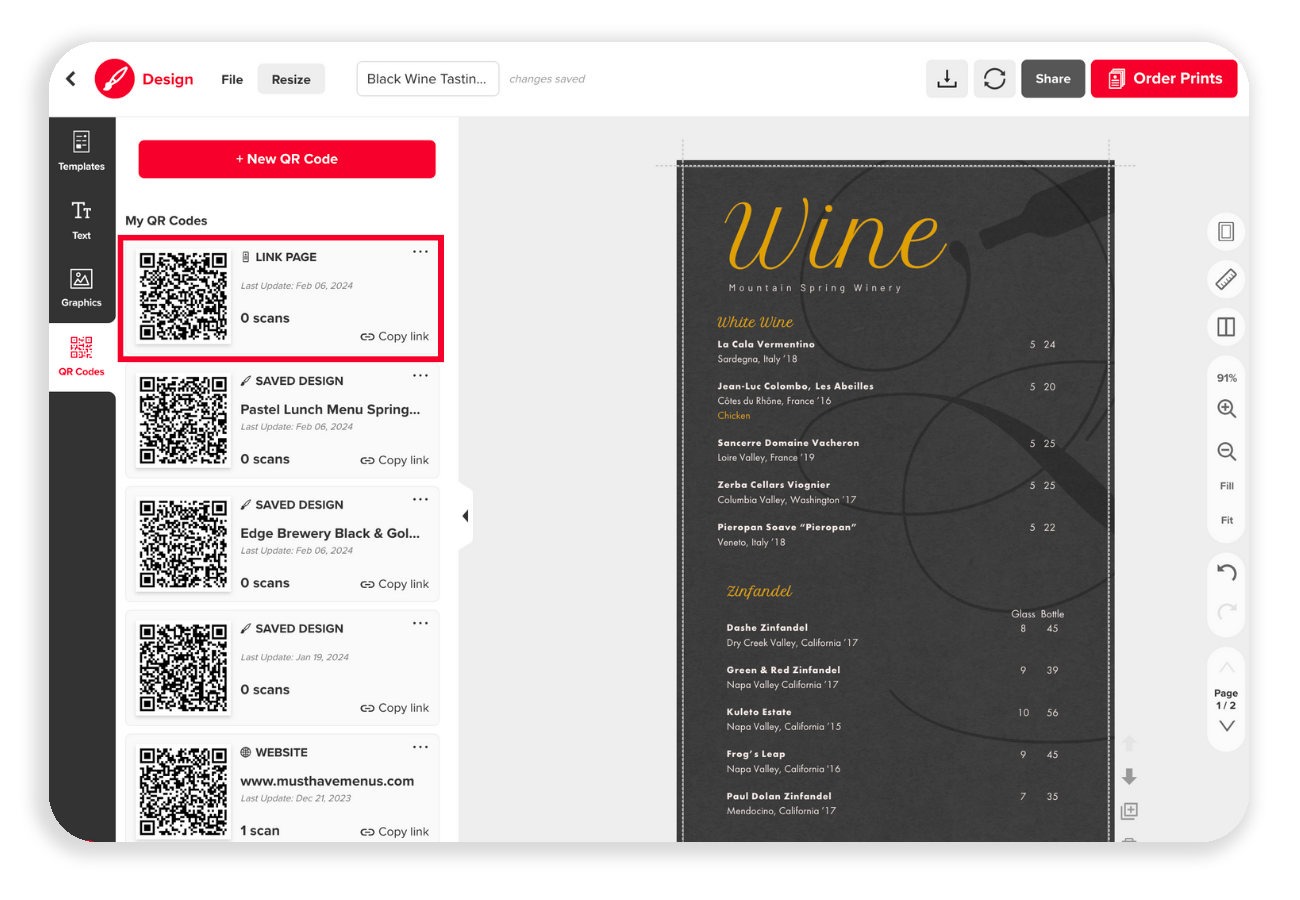Click the Dashe Zinfandel menu item

[x=767, y=628]
